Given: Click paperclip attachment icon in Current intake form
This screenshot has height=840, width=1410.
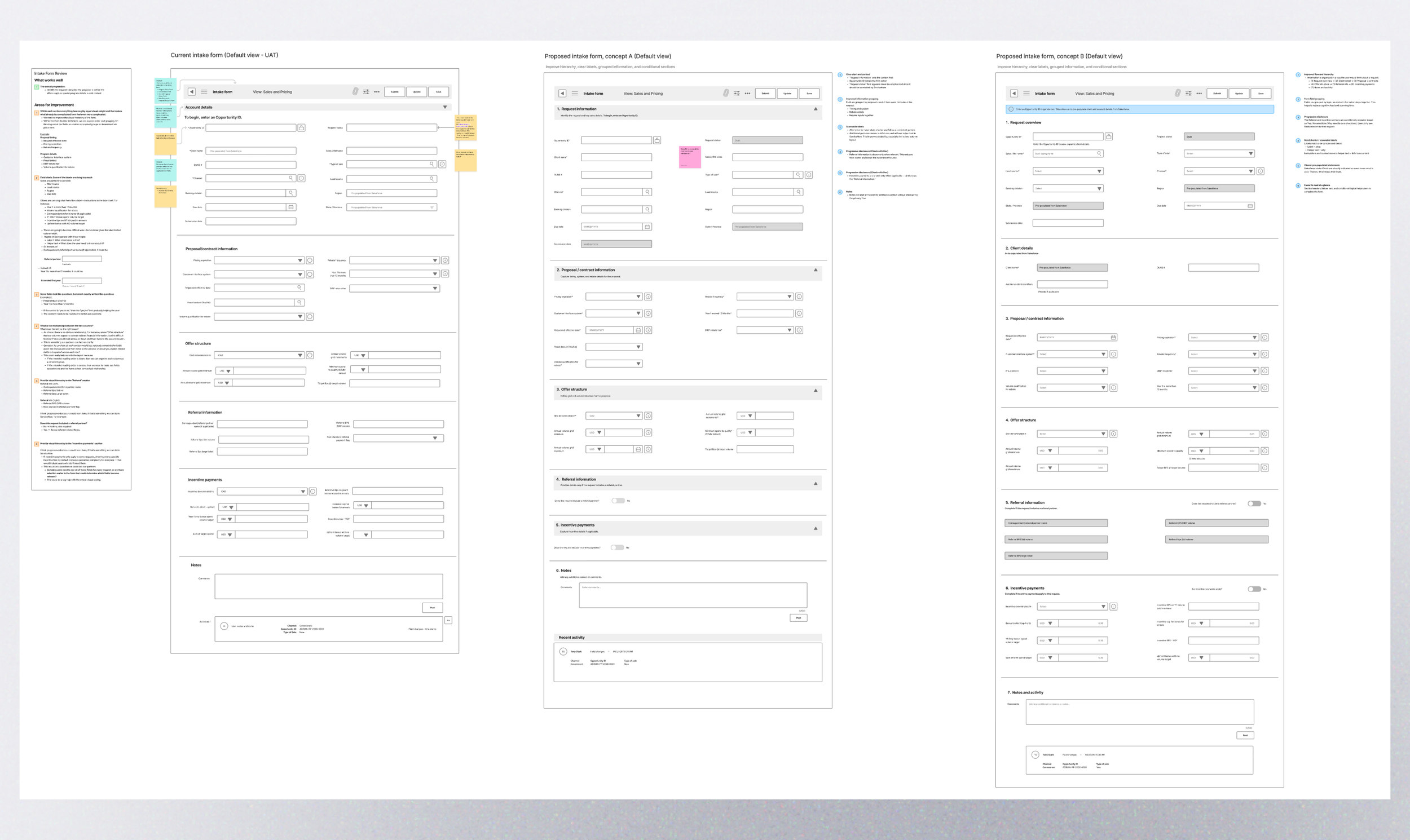Looking at the screenshot, I should pyautogui.click(x=355, y=92).
